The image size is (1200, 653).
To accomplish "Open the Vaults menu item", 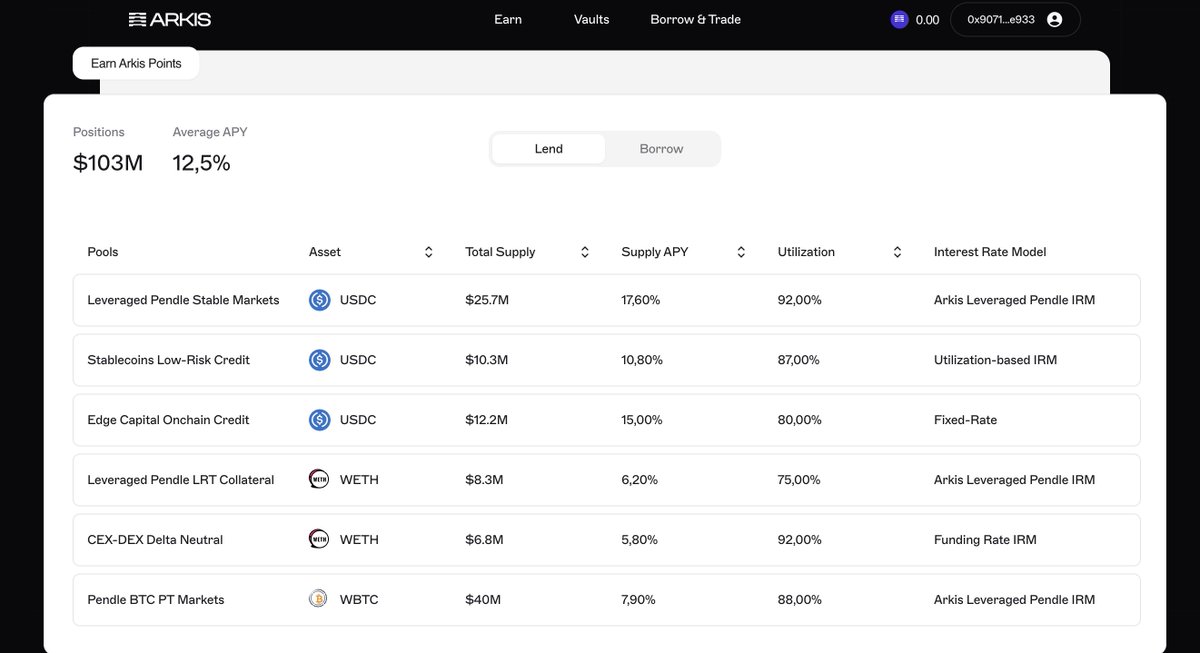I will point(591,19).
